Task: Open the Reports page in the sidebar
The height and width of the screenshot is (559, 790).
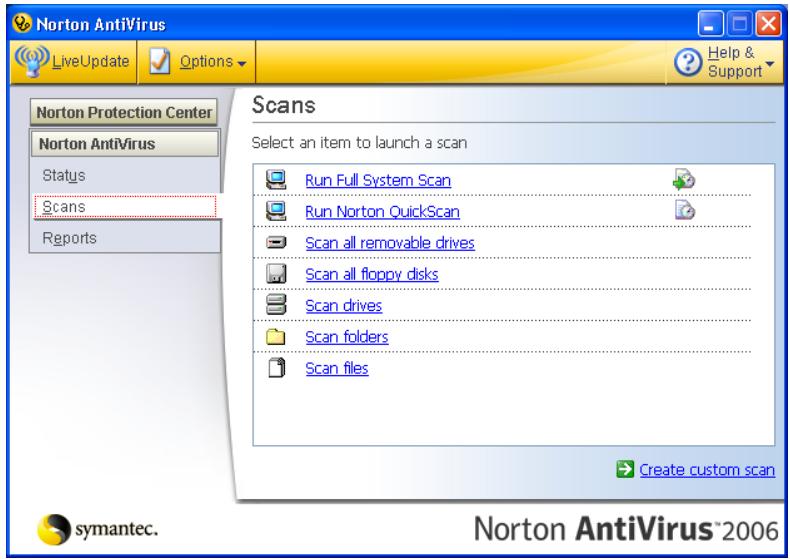Action: click(70, 238)
